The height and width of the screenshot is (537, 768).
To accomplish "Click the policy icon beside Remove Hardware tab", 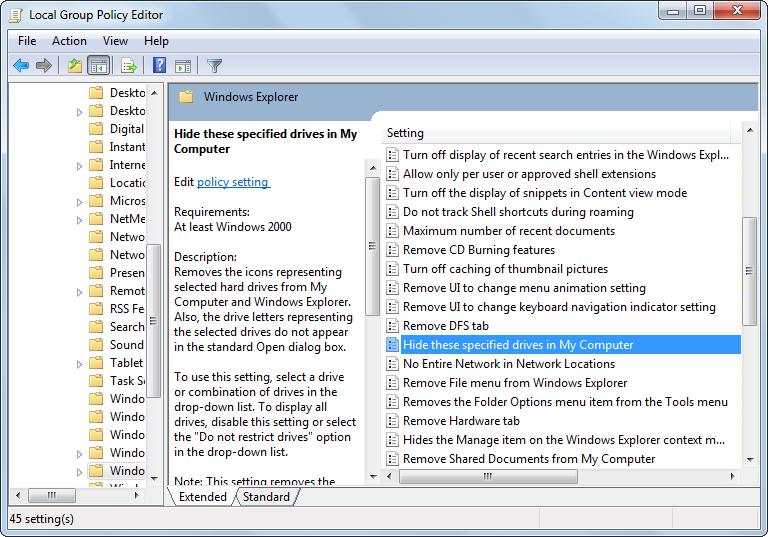I will tap(392, 421).
